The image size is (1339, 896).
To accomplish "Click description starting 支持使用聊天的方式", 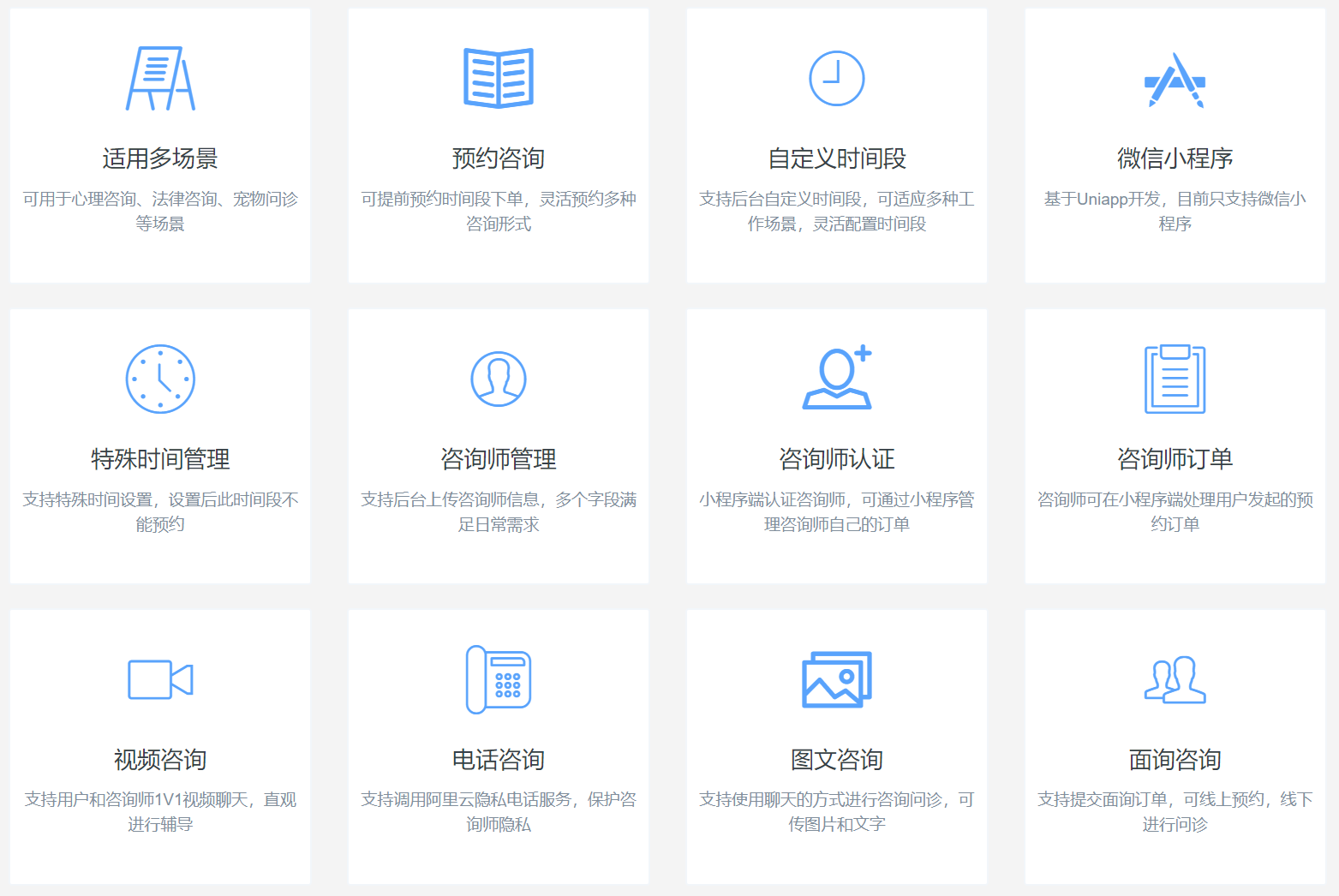I will coord(837,812).
